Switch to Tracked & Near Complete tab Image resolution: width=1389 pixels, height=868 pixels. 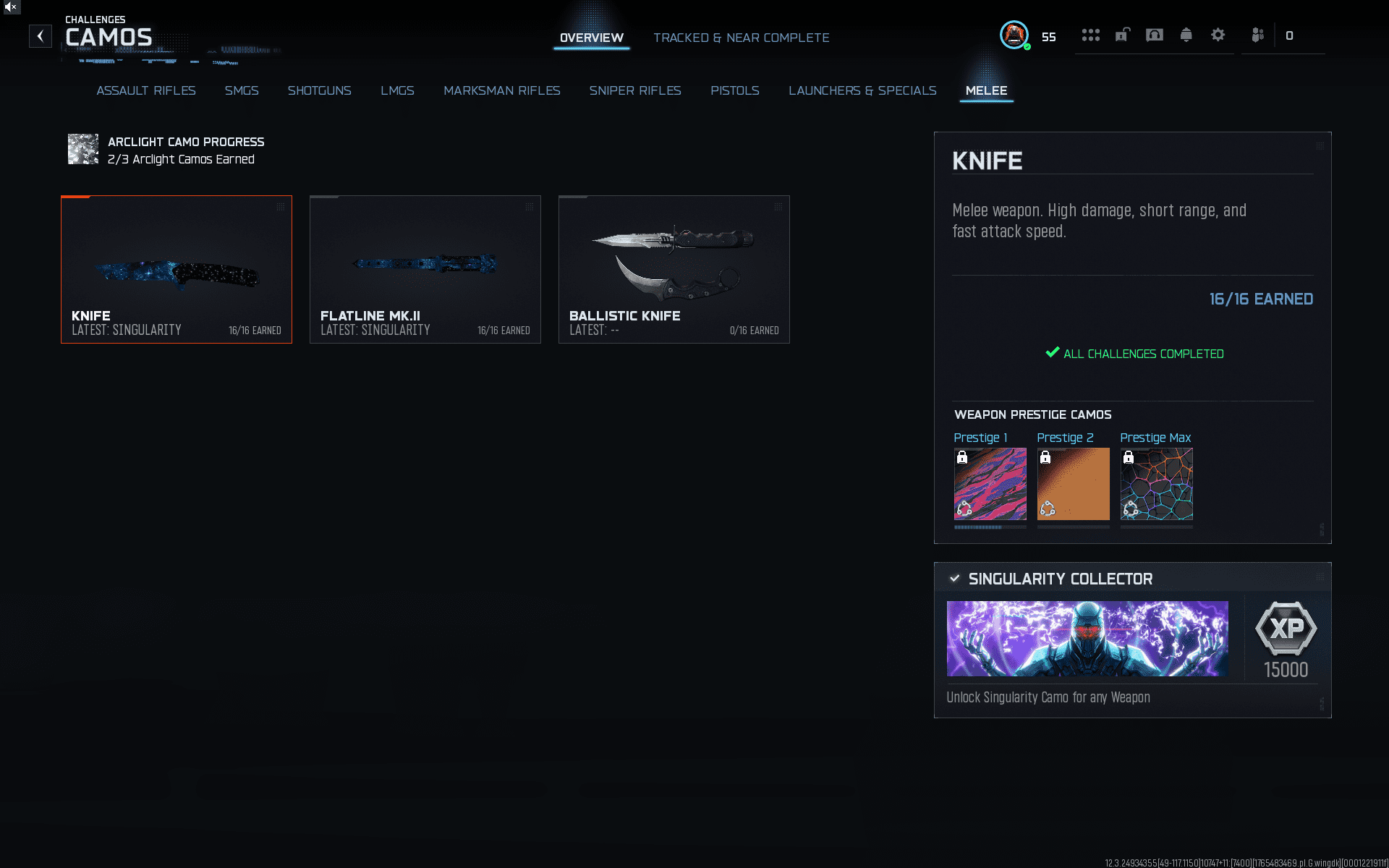click(741, 38)
